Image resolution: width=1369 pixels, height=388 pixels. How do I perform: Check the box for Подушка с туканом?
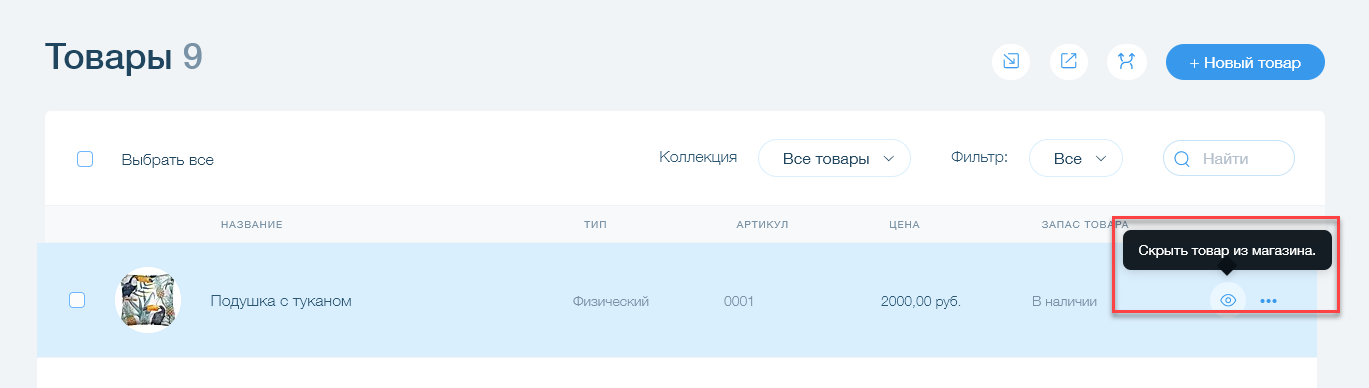click(77, 300)
